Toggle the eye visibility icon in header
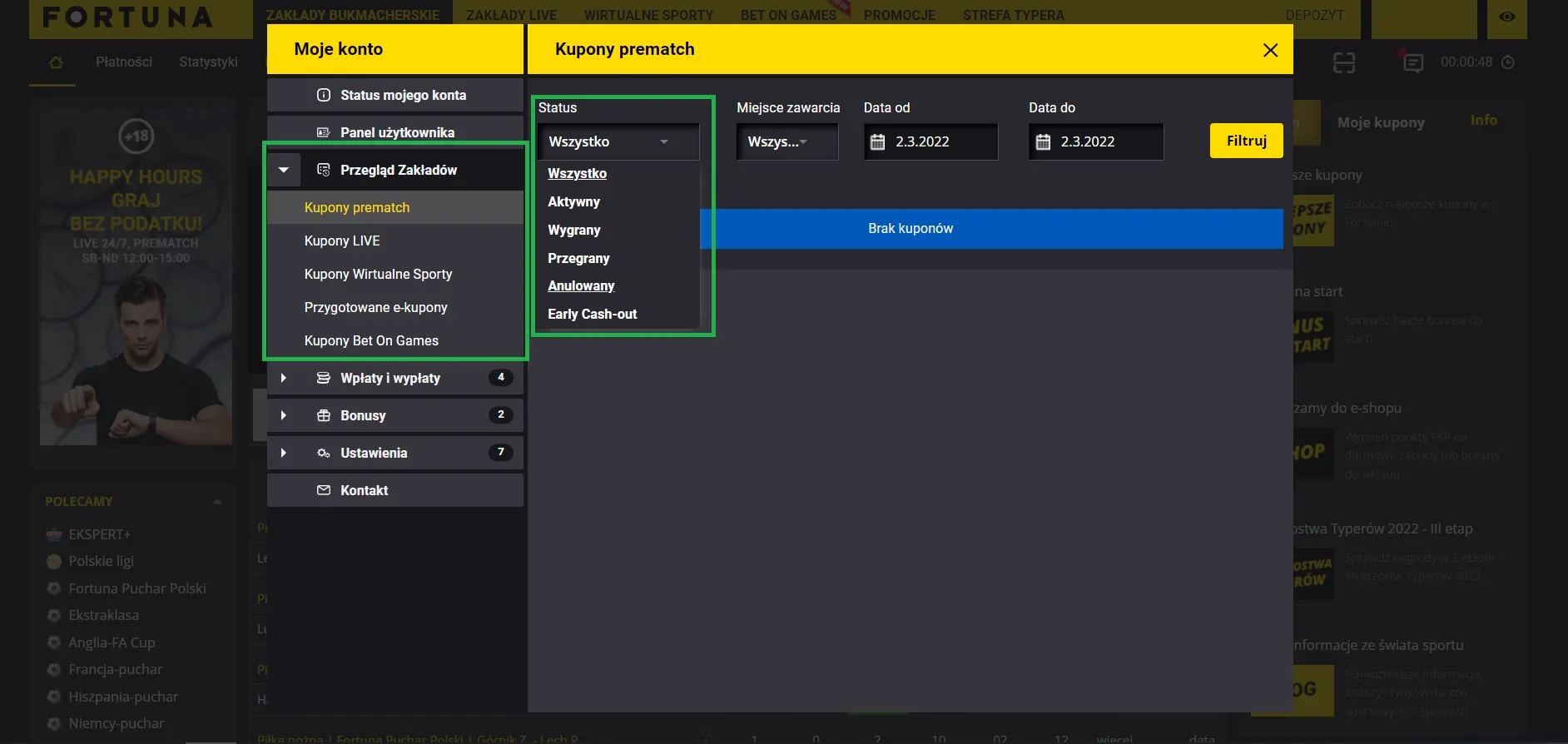The width and height of the screenshot is (1568, 744). 1506,17
